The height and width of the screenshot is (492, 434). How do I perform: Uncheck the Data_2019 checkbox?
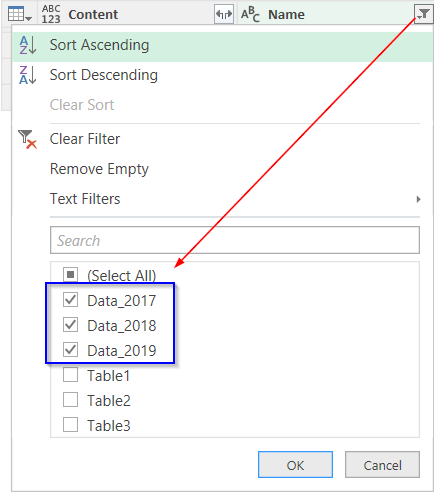point(70,350)
